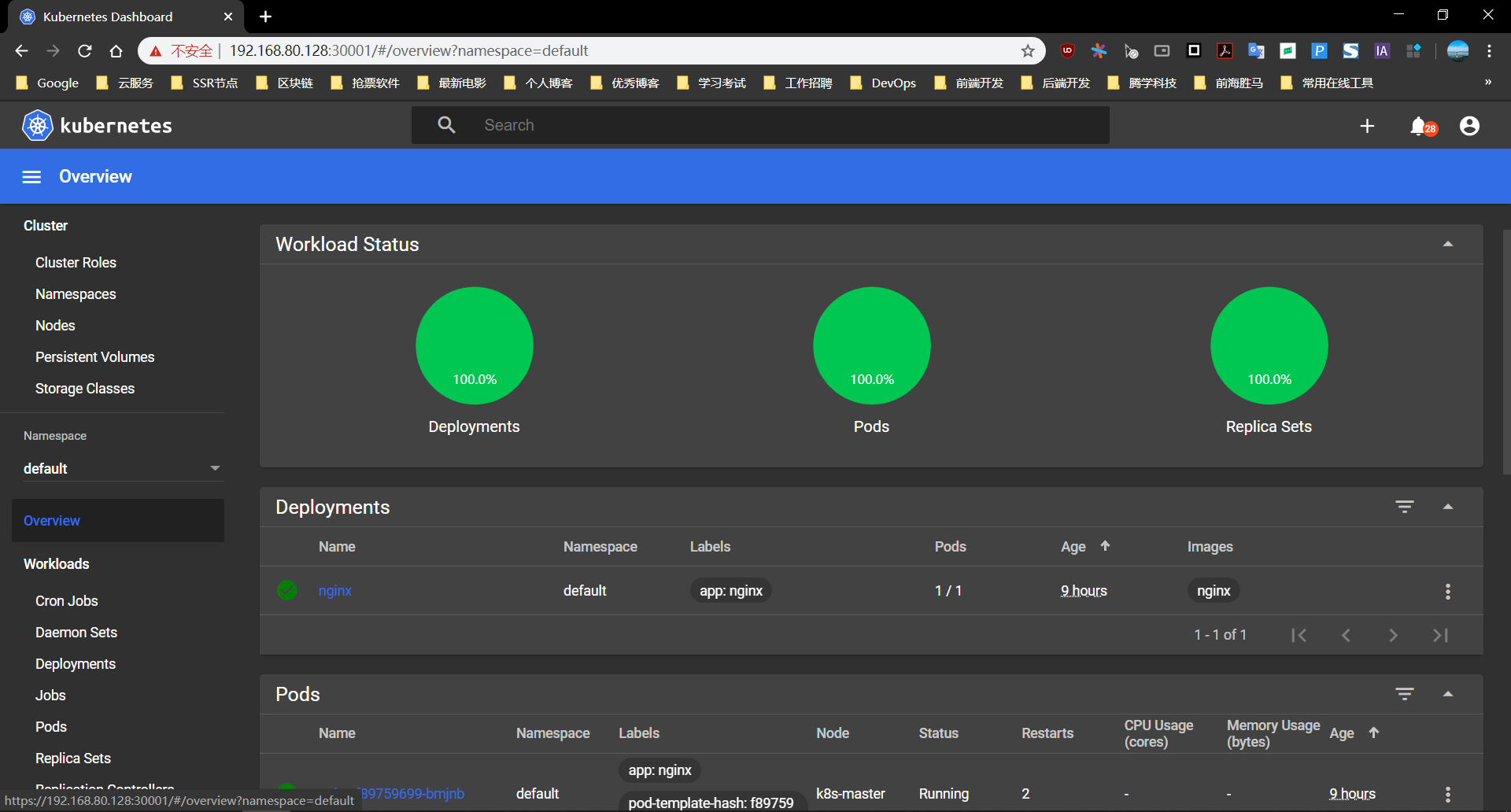This screenshot has width=1511, height=812.
Task: Select Overview in the sidebar
Action: click(x=118, y=521)
